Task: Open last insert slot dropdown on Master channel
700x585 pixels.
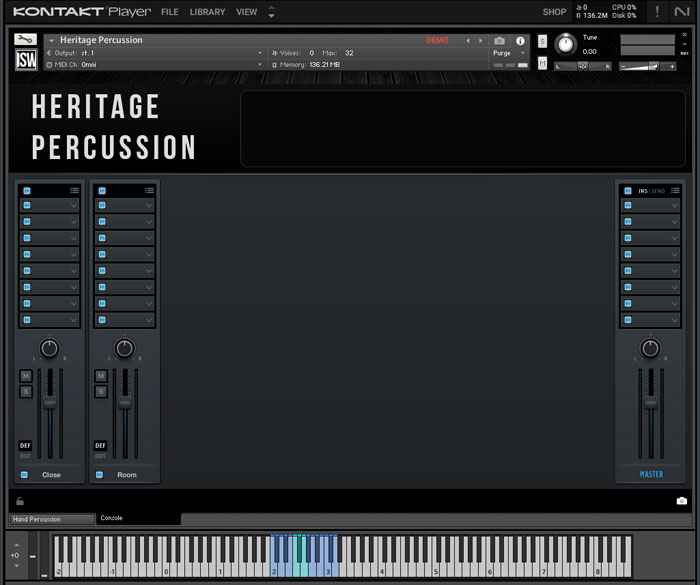Action: 675,320
